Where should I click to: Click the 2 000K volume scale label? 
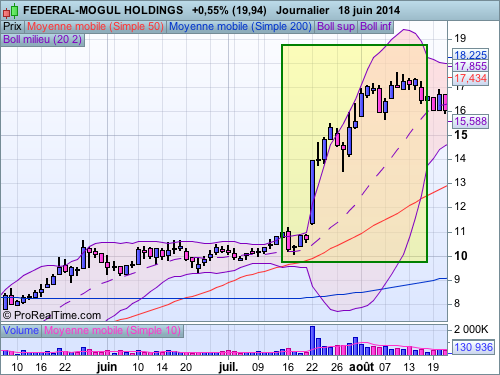(x=471, y=330)
